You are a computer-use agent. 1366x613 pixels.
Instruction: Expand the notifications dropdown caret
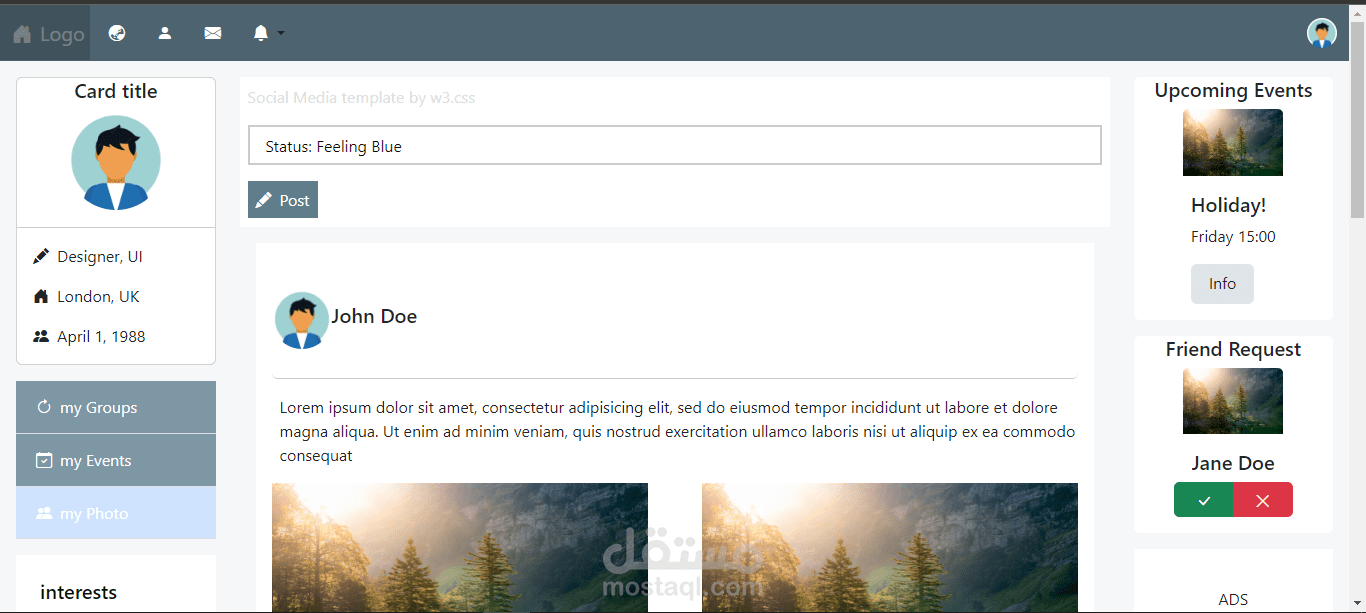(281, 33)
